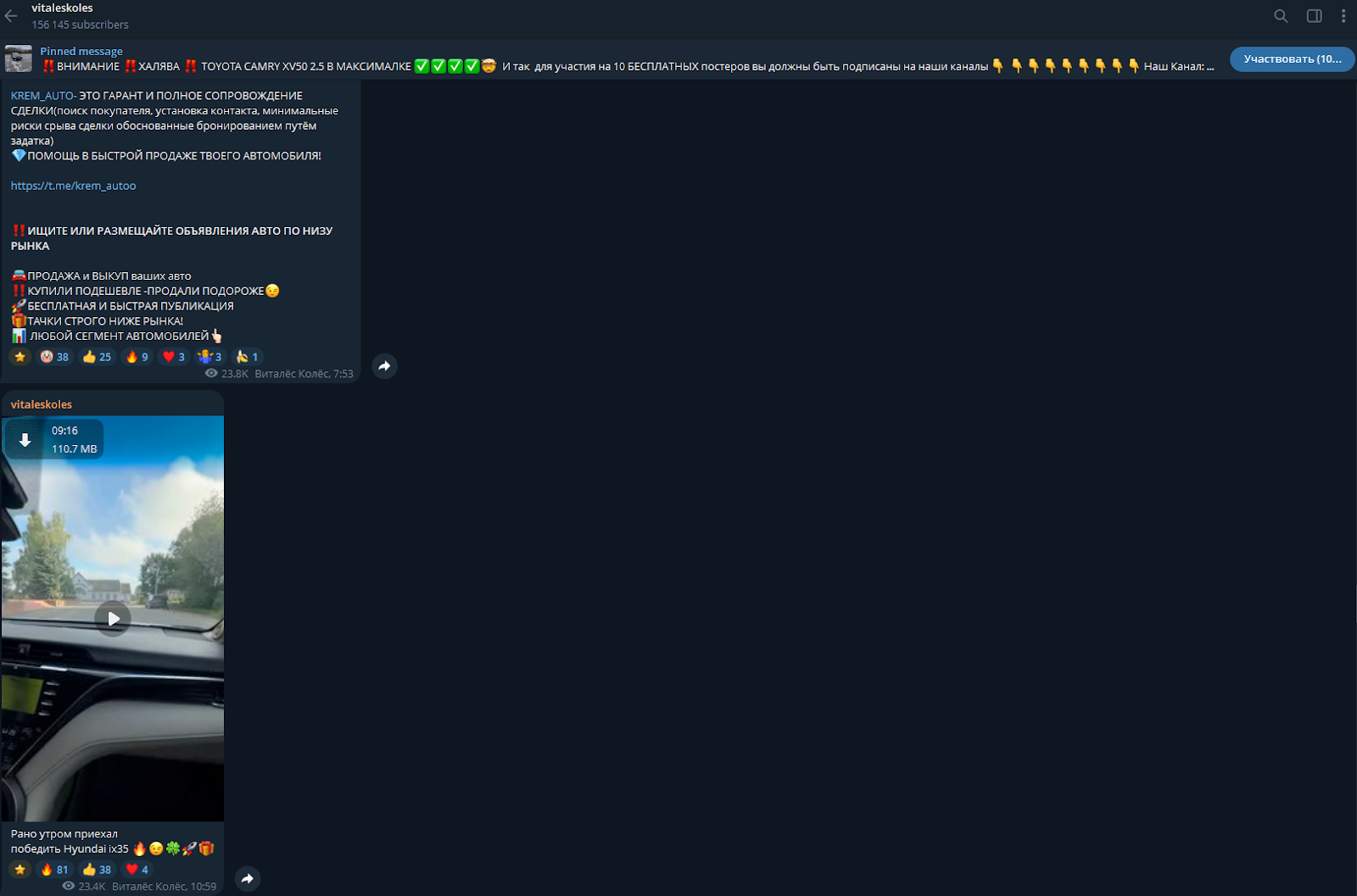Toggle heart reaction with 3 count
The image size is (1357, 896).
pos(173,357)
